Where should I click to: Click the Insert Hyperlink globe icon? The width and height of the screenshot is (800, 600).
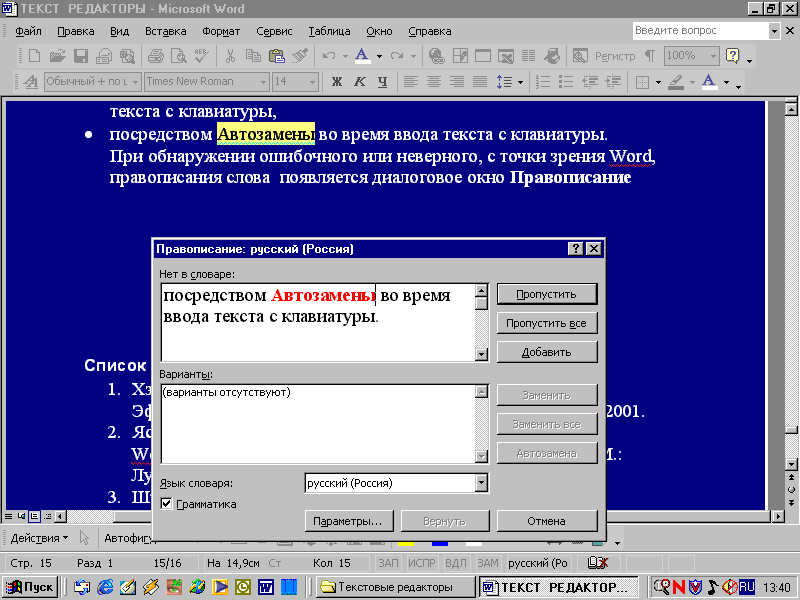(x=437, y=56)
